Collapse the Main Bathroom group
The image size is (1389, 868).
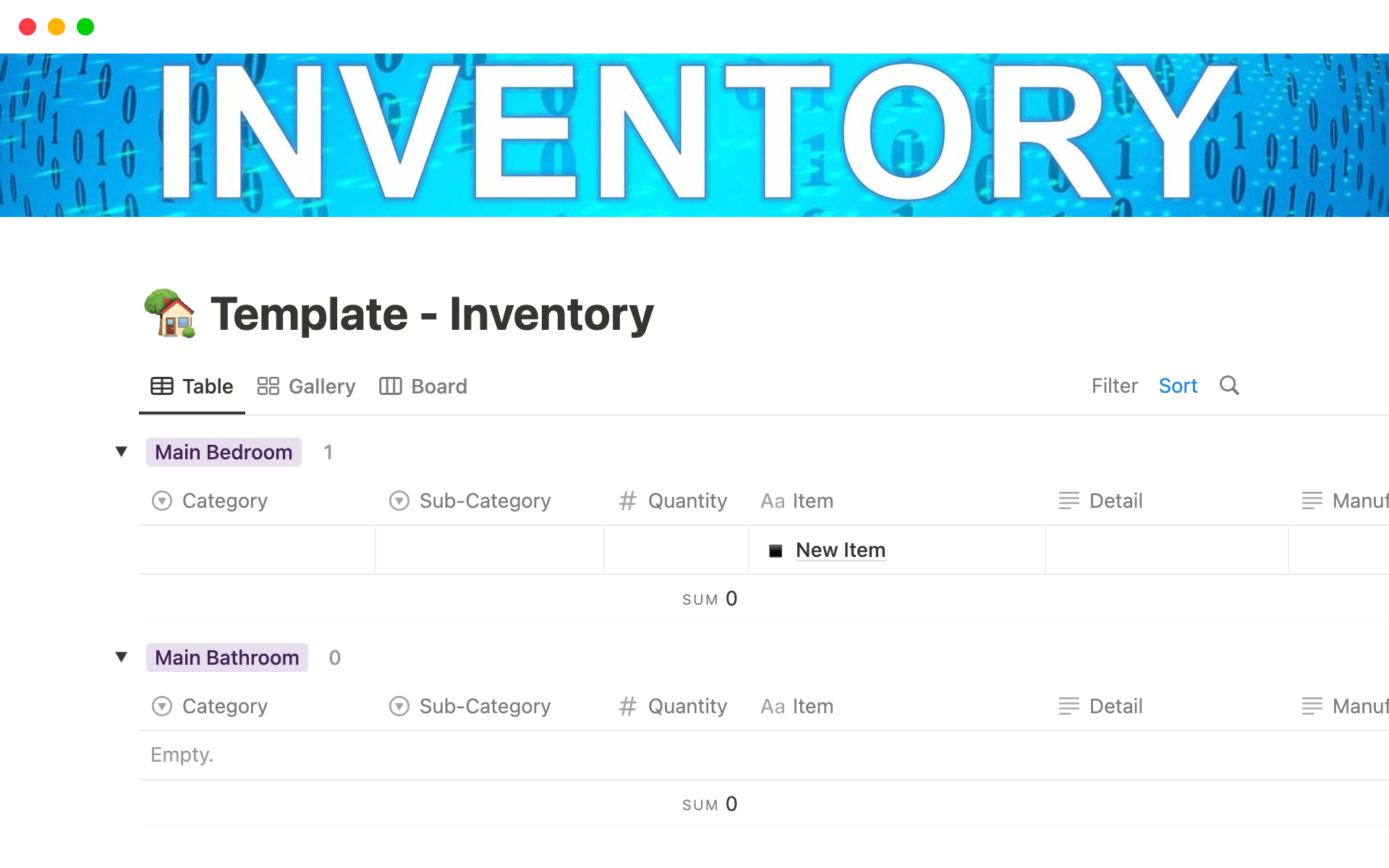point(122,657)
